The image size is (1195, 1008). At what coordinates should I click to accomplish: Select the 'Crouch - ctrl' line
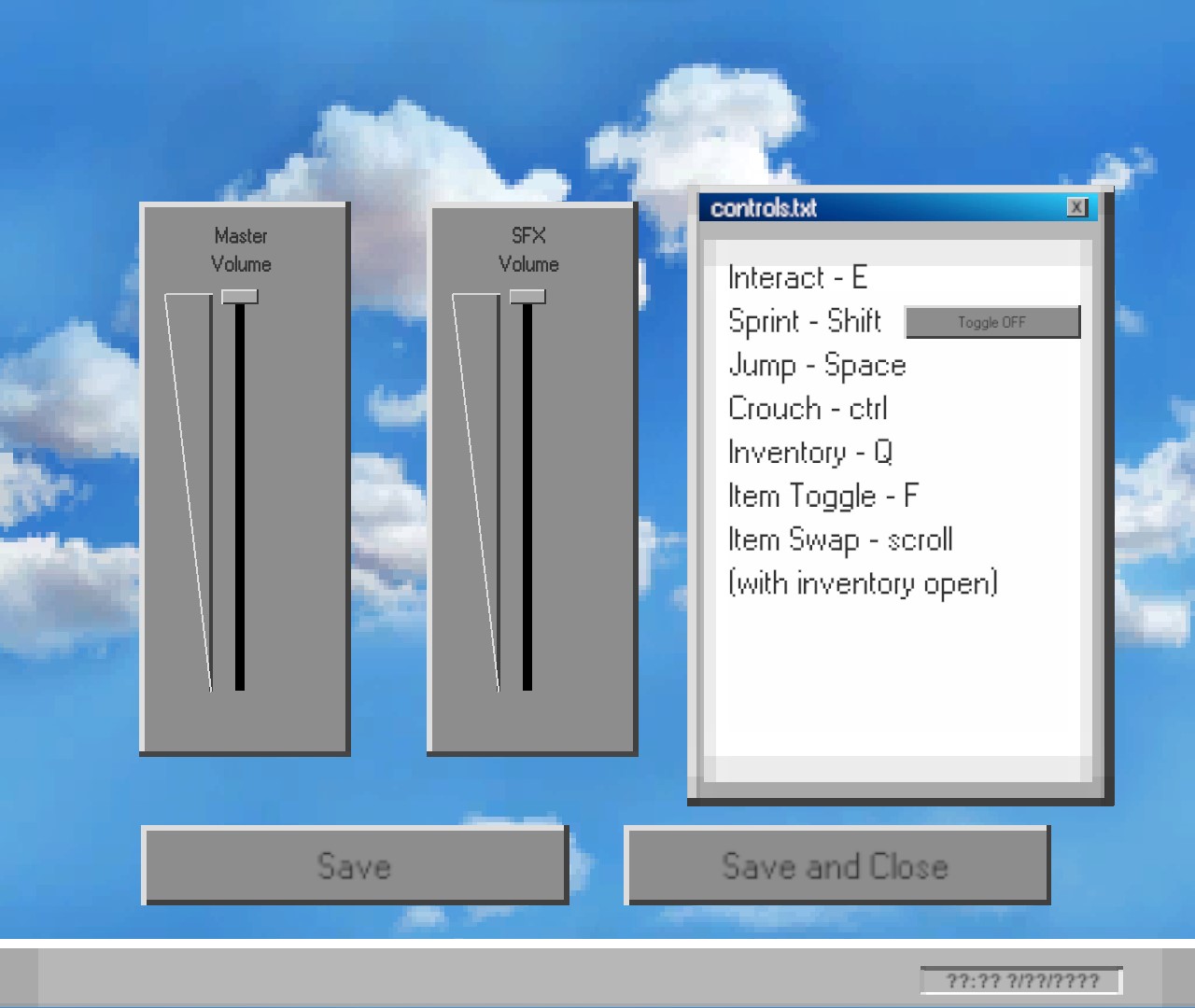click(808, 409)
